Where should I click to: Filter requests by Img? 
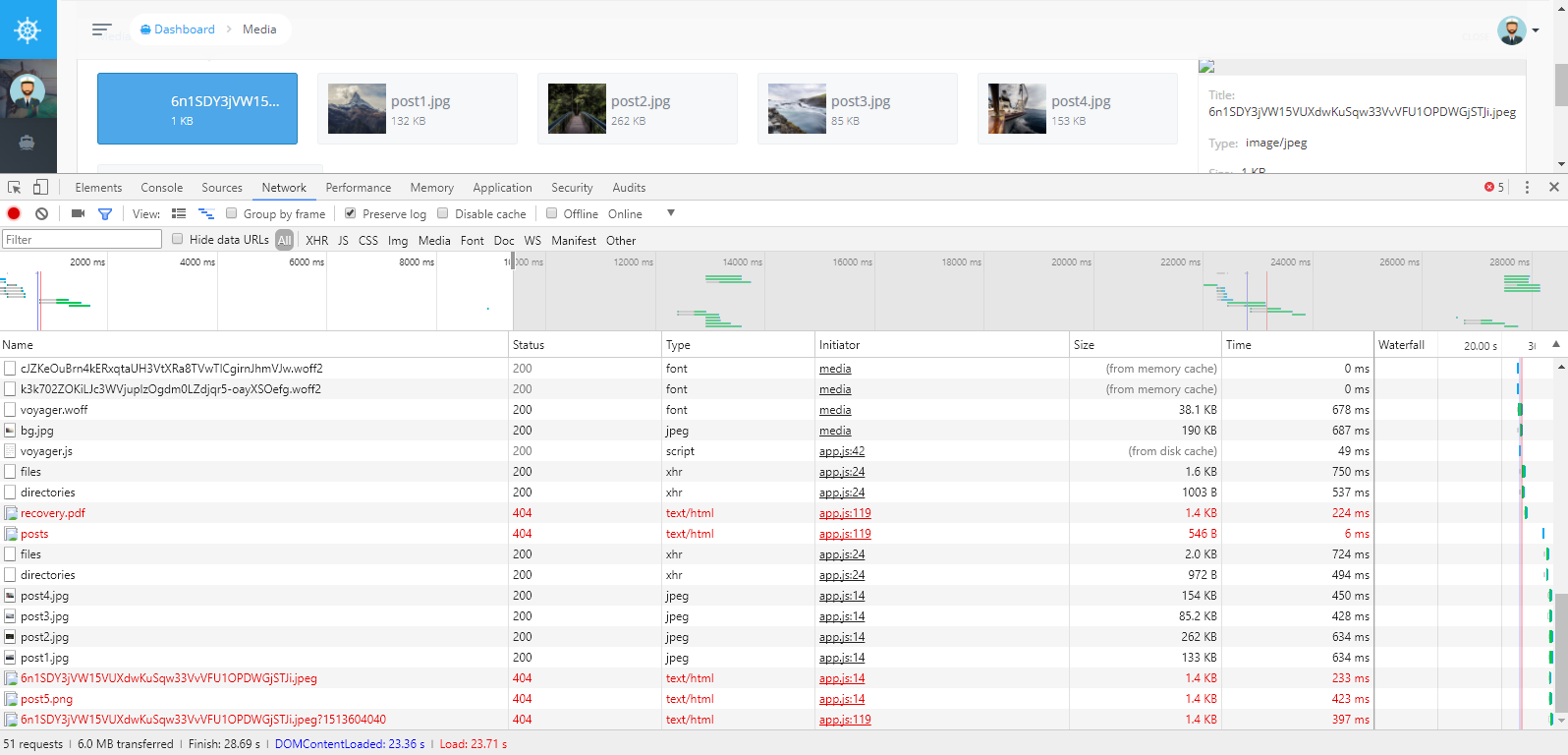[x=398, y=240]
